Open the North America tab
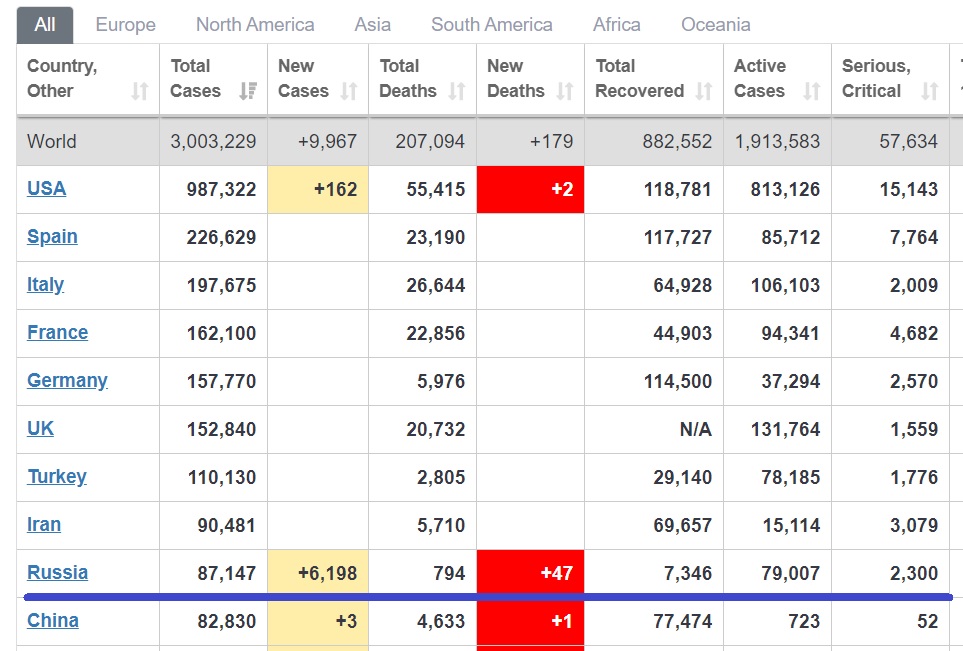Viewport: 963px width, 651px height. [255, 24]
